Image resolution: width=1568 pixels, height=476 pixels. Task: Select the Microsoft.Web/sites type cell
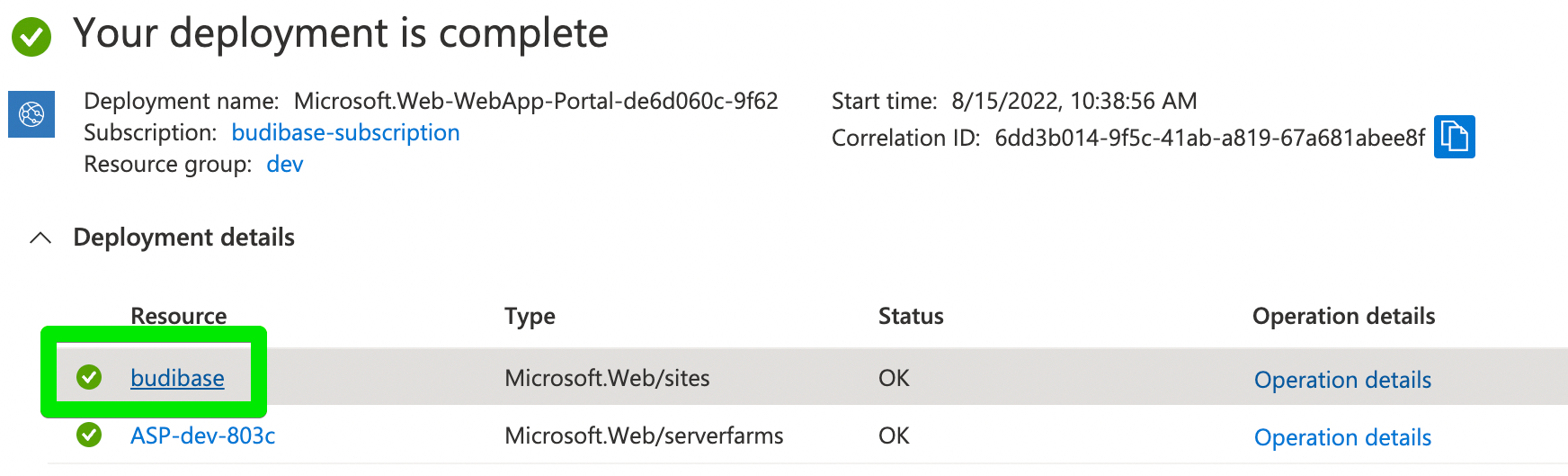pos(607,378)
